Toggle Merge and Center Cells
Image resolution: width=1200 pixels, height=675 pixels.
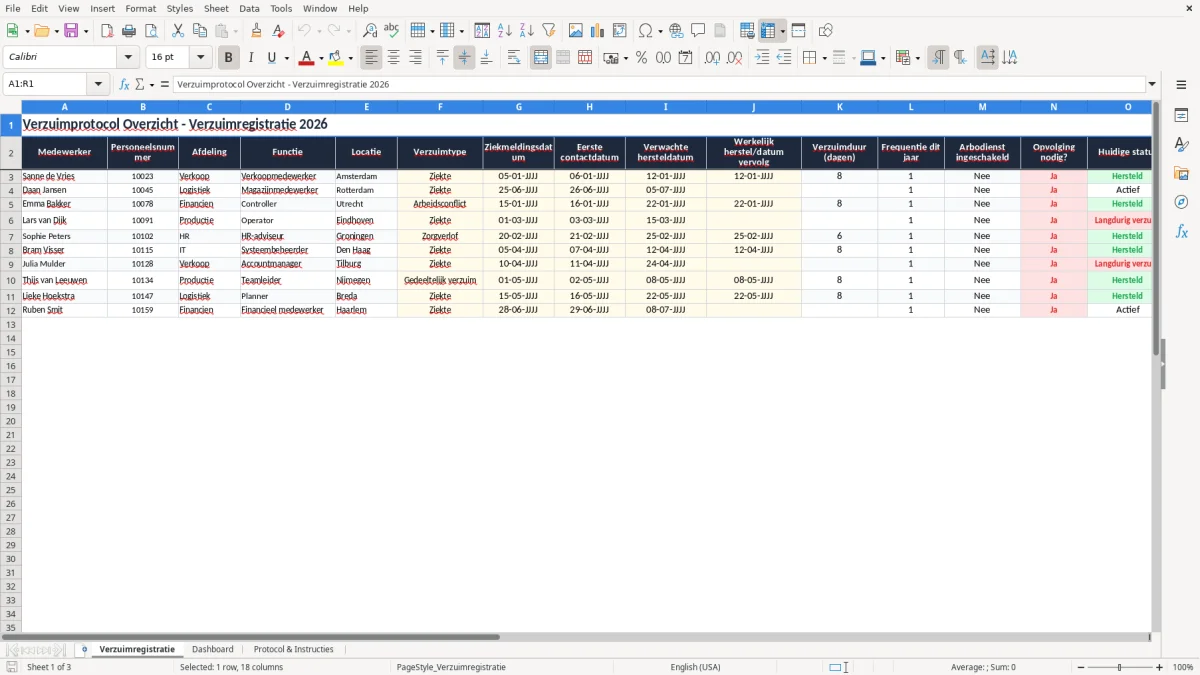541,58
